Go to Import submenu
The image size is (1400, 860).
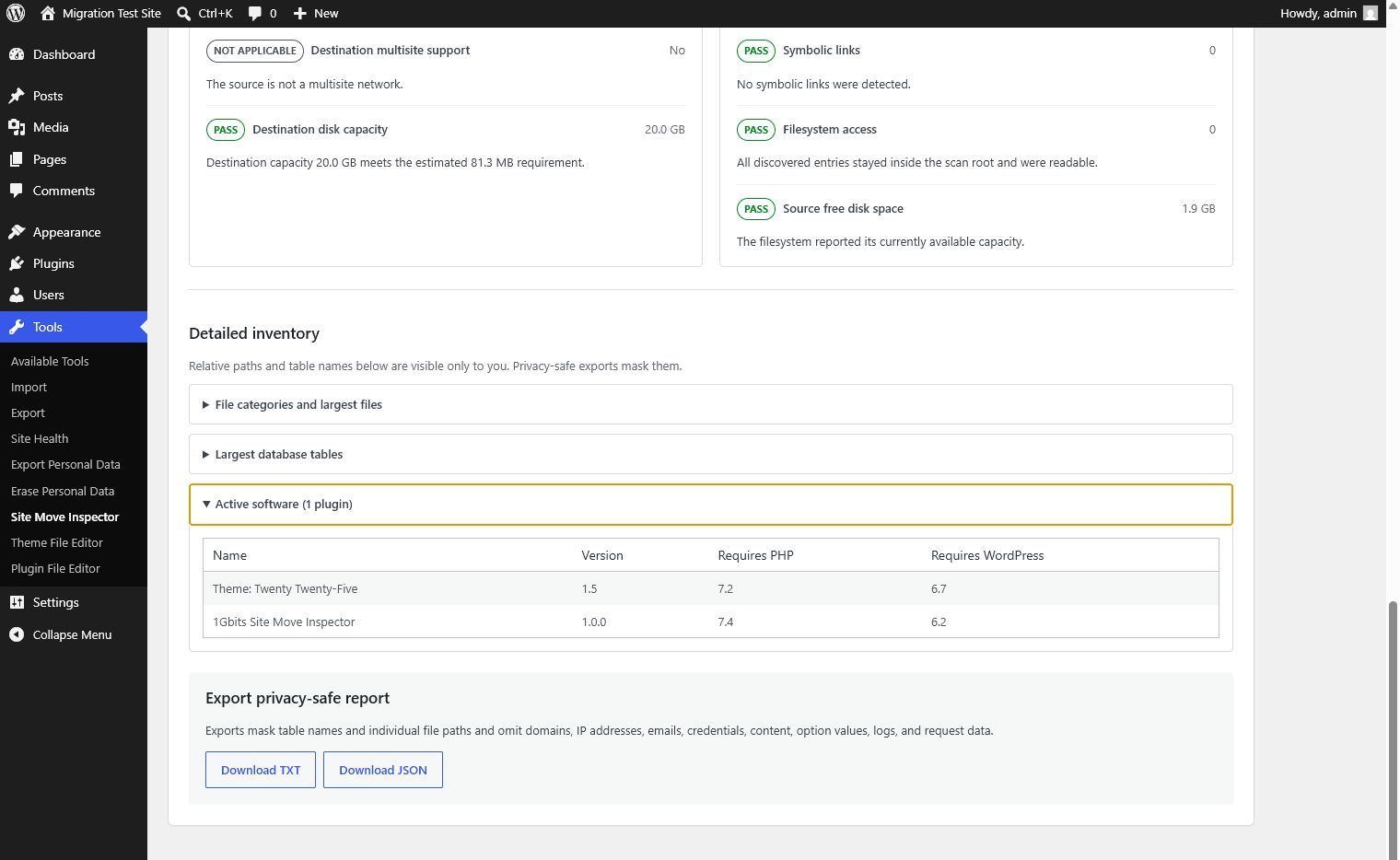coord(29,387)
